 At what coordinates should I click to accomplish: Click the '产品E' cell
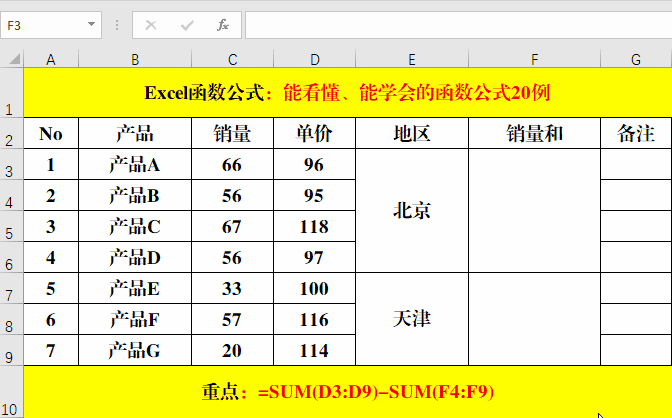pos(135,288)
